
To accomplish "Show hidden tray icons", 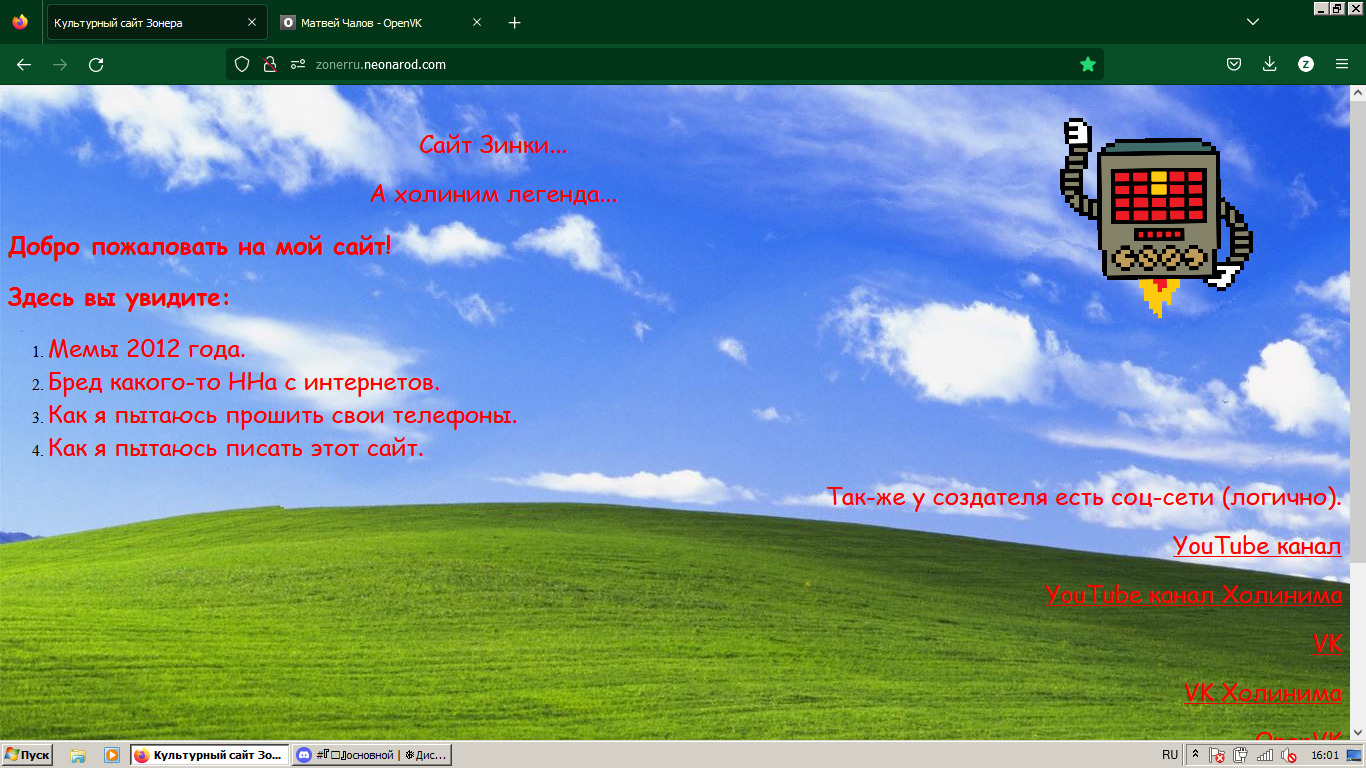I will [1196, 755].
